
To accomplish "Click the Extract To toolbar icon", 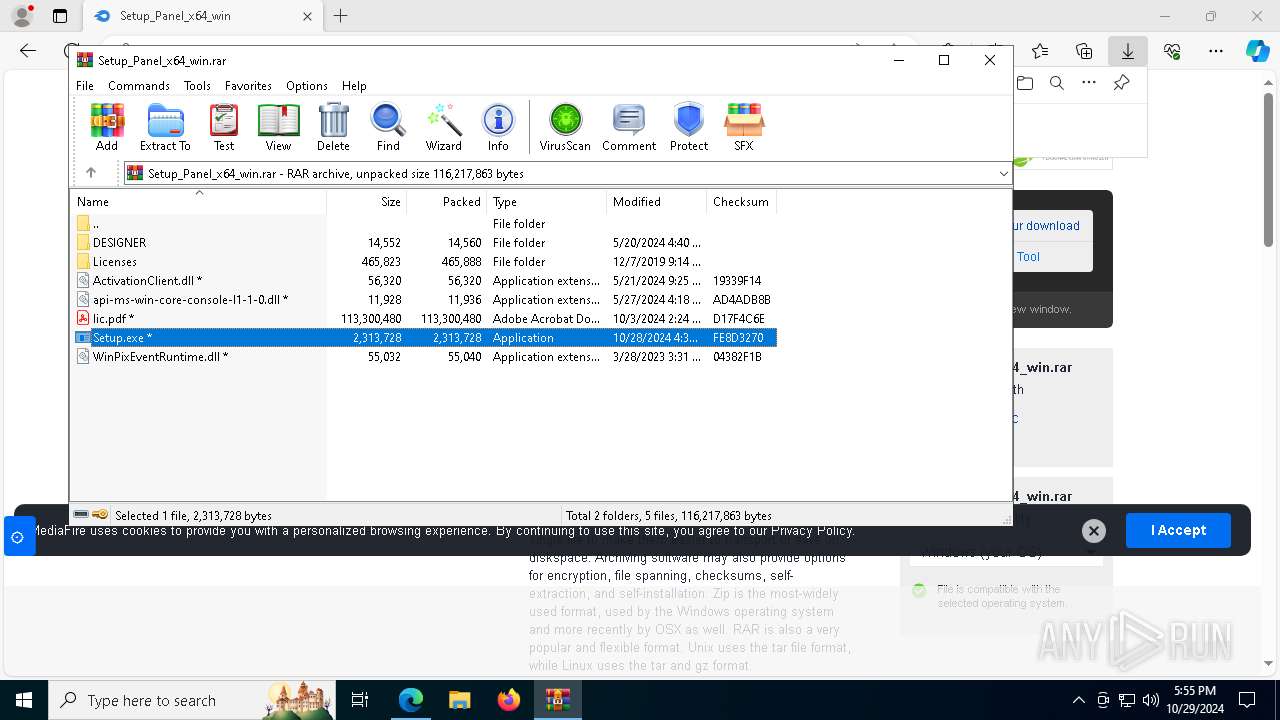I will [165, 127].
